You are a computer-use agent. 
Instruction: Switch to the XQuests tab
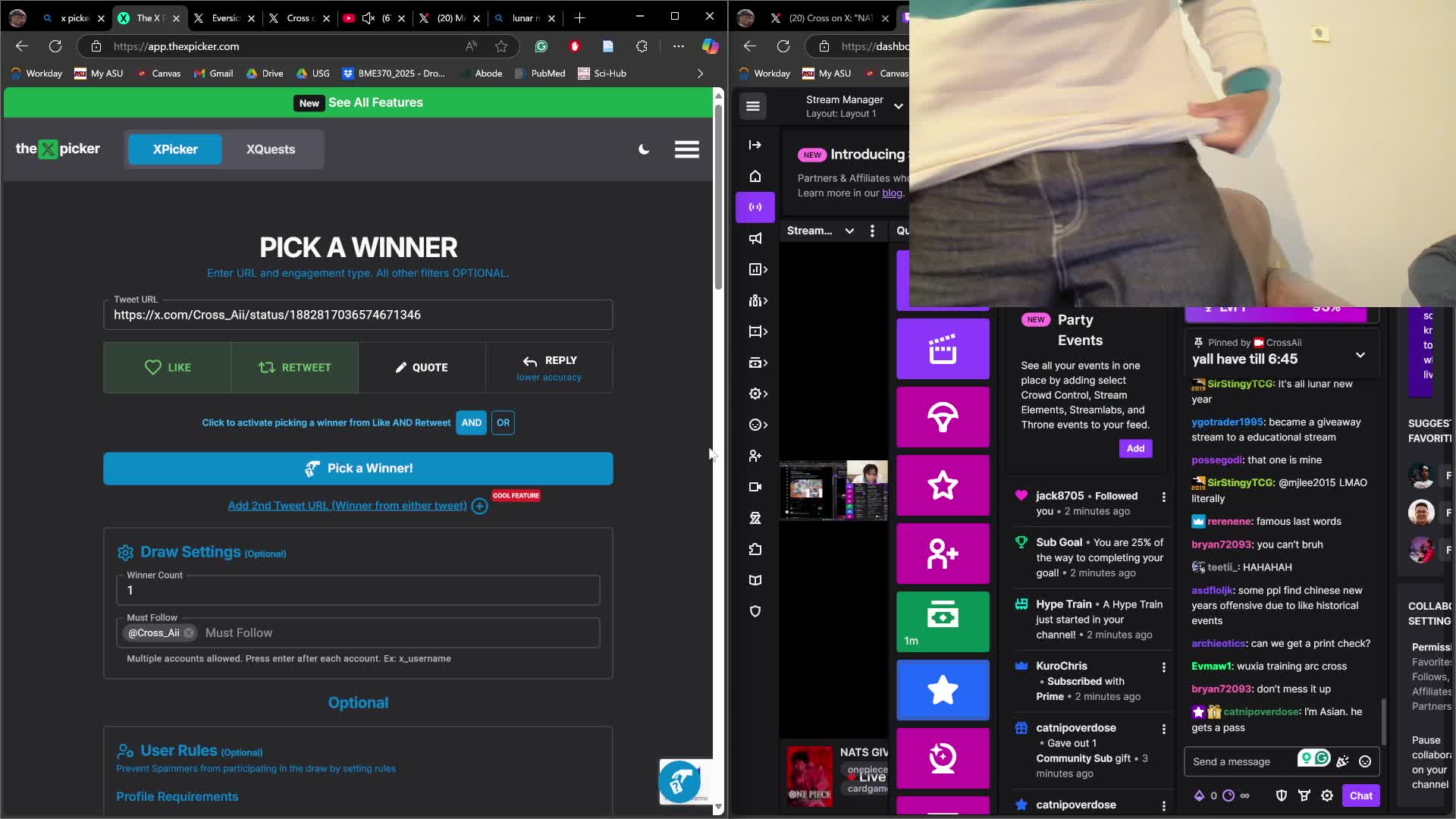click(x=271, y=149)
